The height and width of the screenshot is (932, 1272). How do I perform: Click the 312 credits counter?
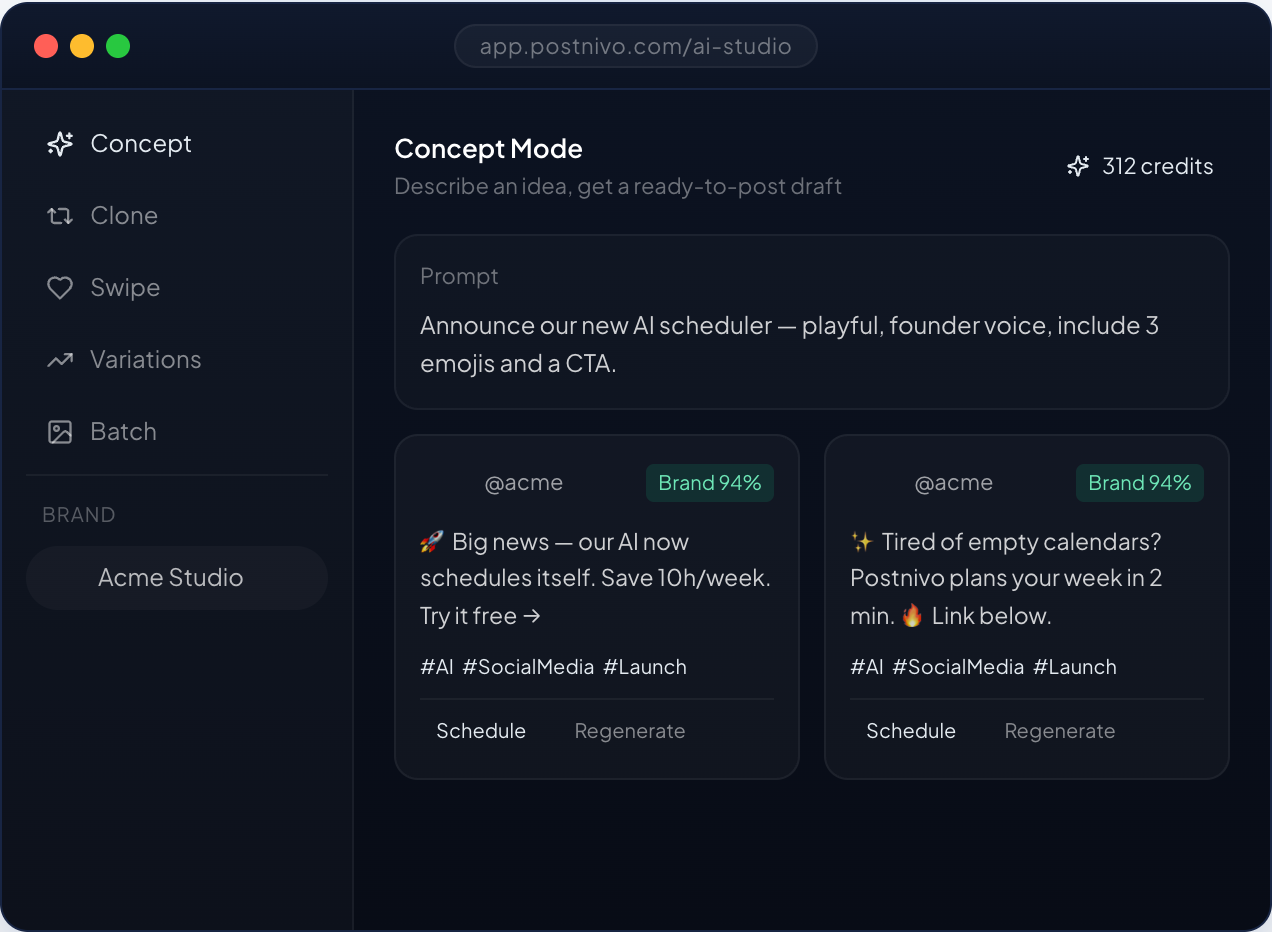1140,166
